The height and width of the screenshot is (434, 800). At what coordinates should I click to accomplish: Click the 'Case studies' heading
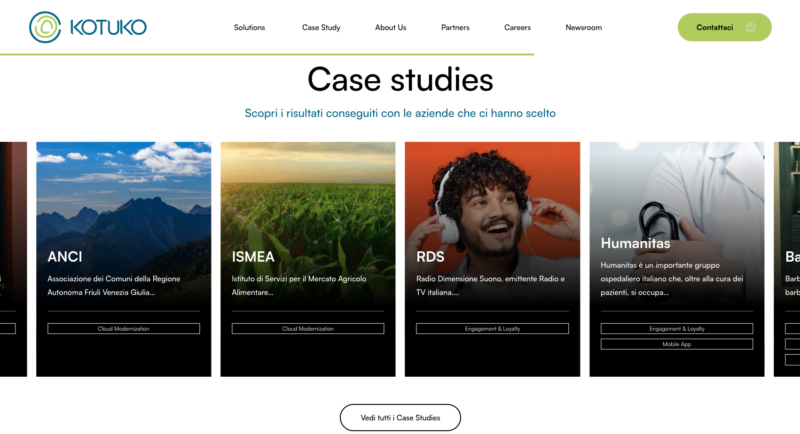click(x=401, y=80)
